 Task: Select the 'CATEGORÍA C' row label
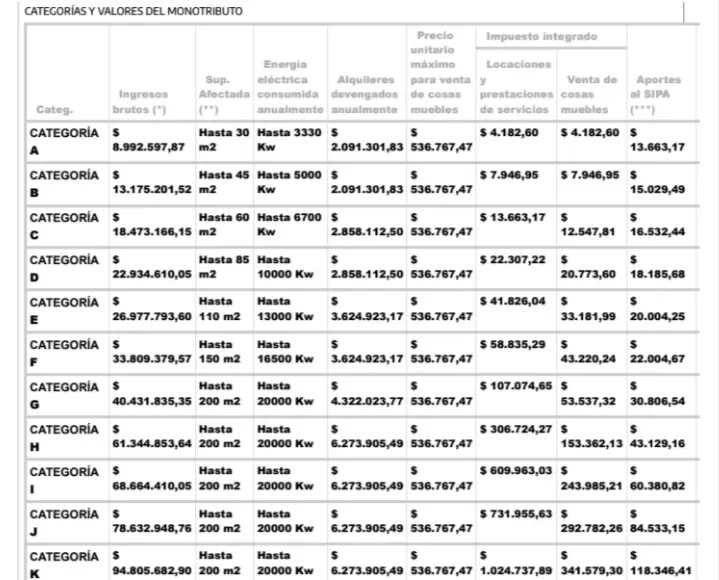(x=64, y=226)
